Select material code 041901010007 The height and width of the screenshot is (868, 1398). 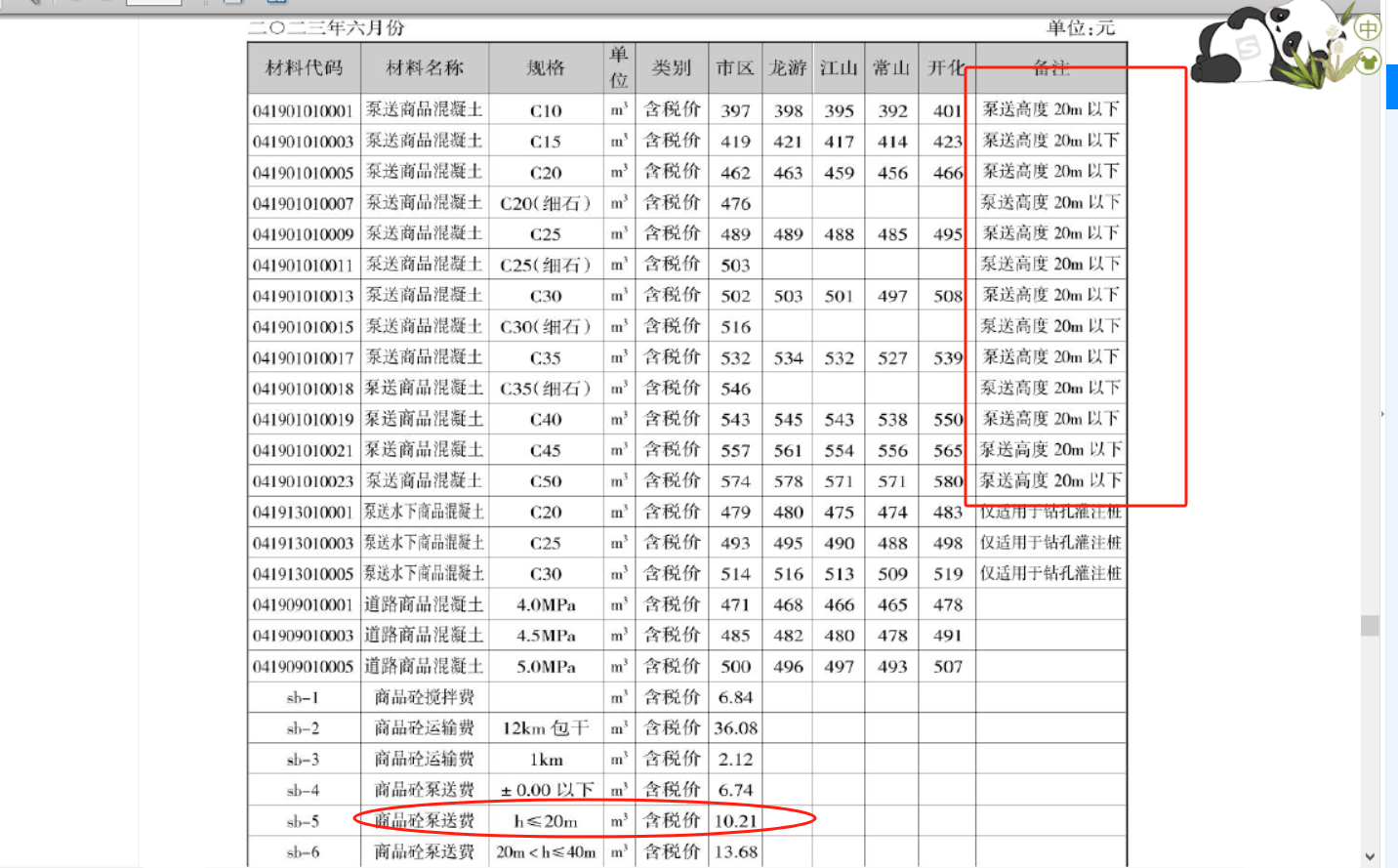[x=303, y=203]
